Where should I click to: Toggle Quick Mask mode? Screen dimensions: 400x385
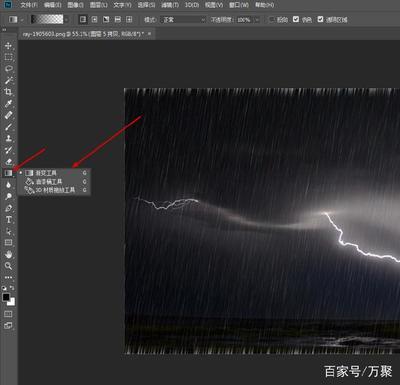click(x=9, y=314)
